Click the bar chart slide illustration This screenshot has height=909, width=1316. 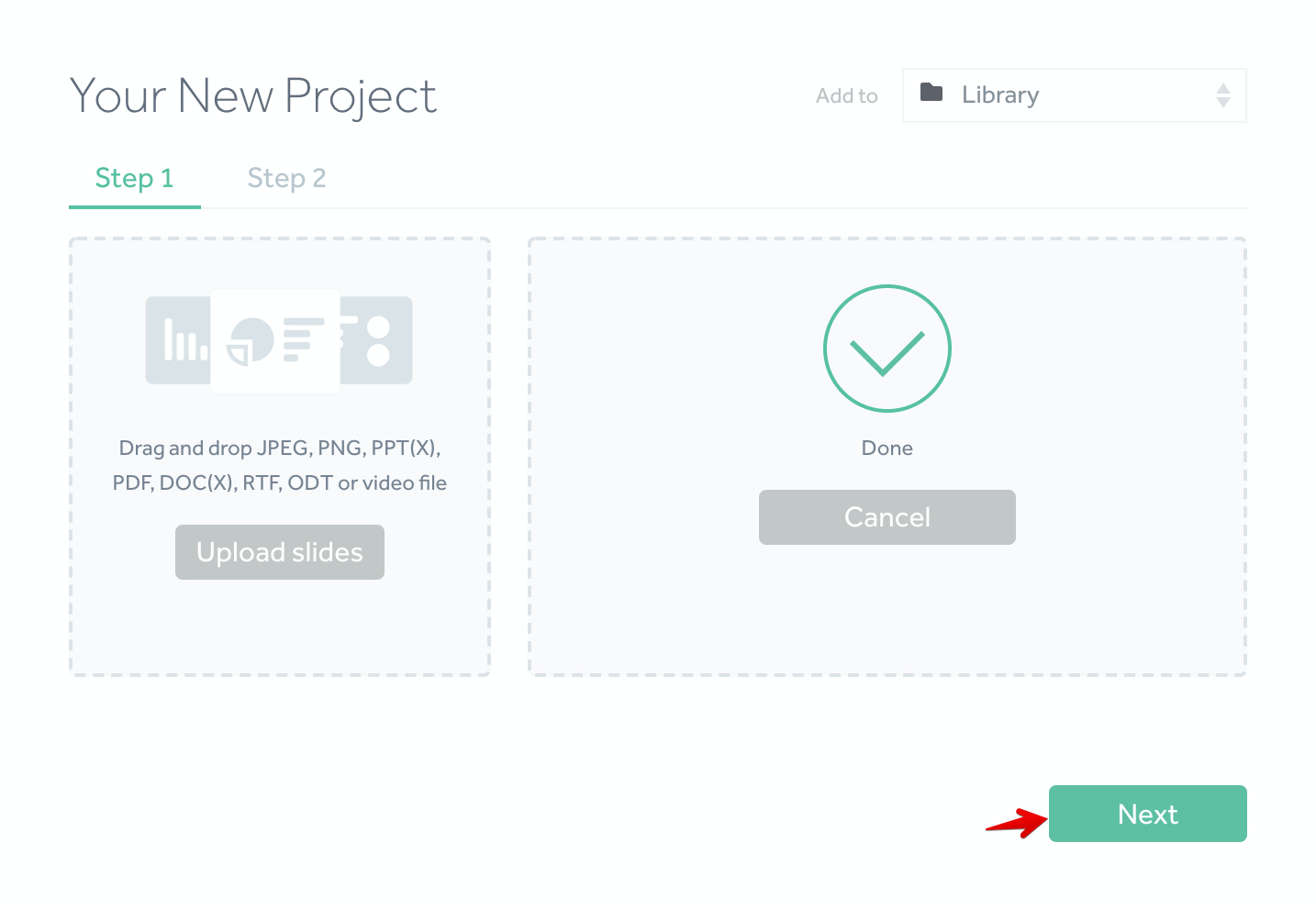pos(179,340)
